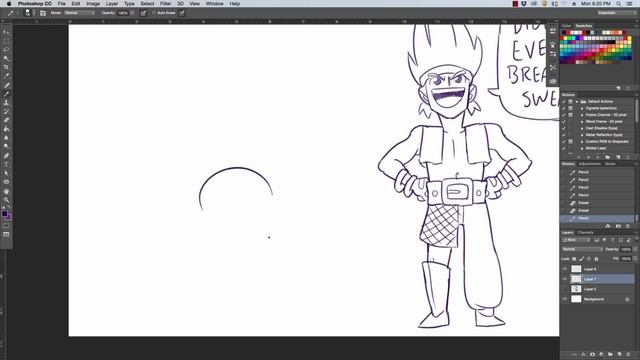640x360 pixels.
Task: Select the Quick Selection tool
Action: 6,58
